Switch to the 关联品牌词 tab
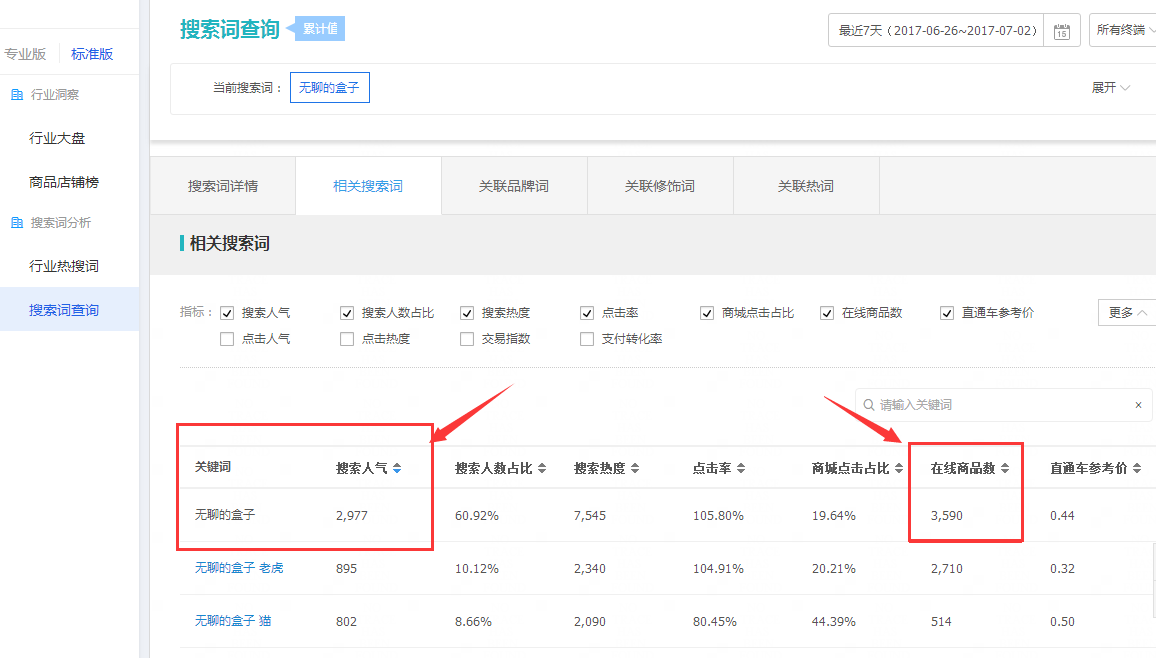 pyautogui.click(x=514, y=185)
